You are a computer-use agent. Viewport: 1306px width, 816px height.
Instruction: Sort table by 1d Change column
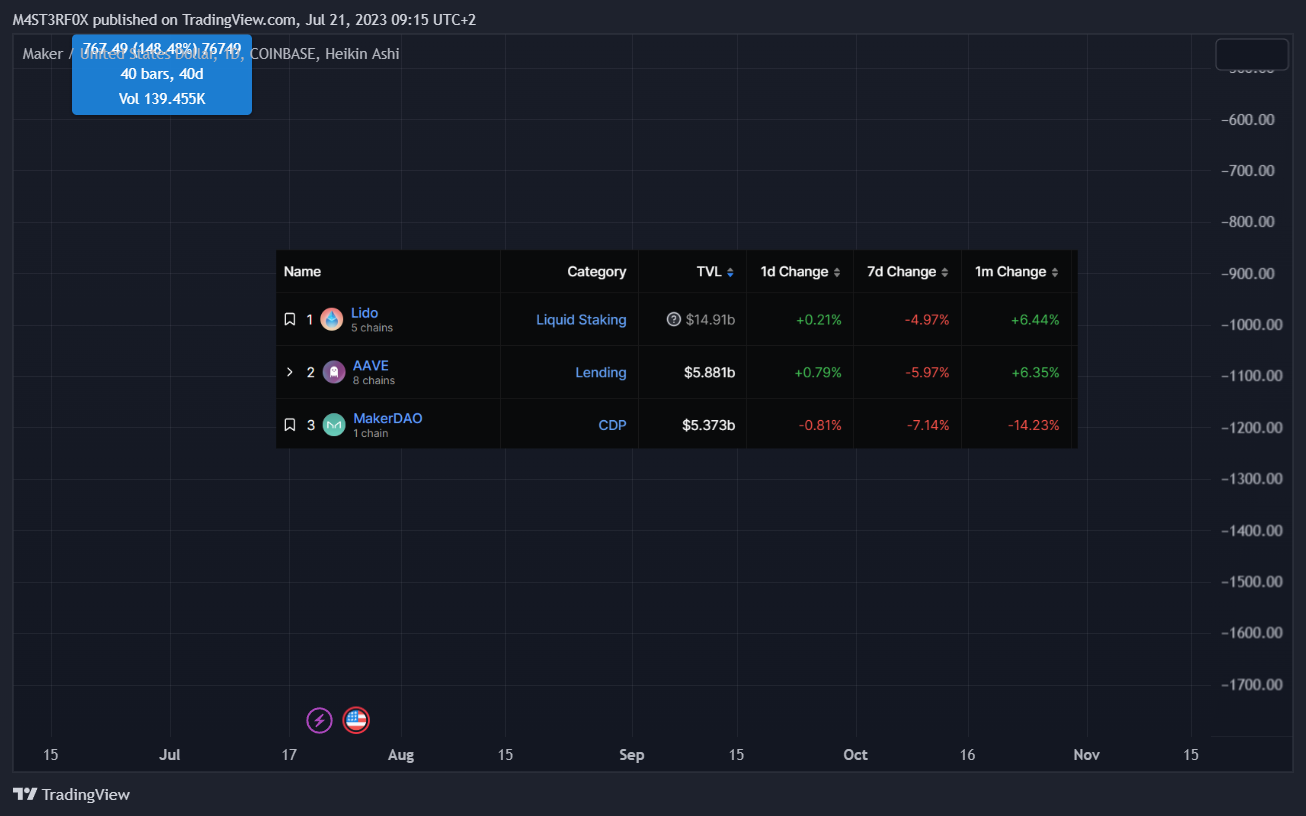point(800,272)
